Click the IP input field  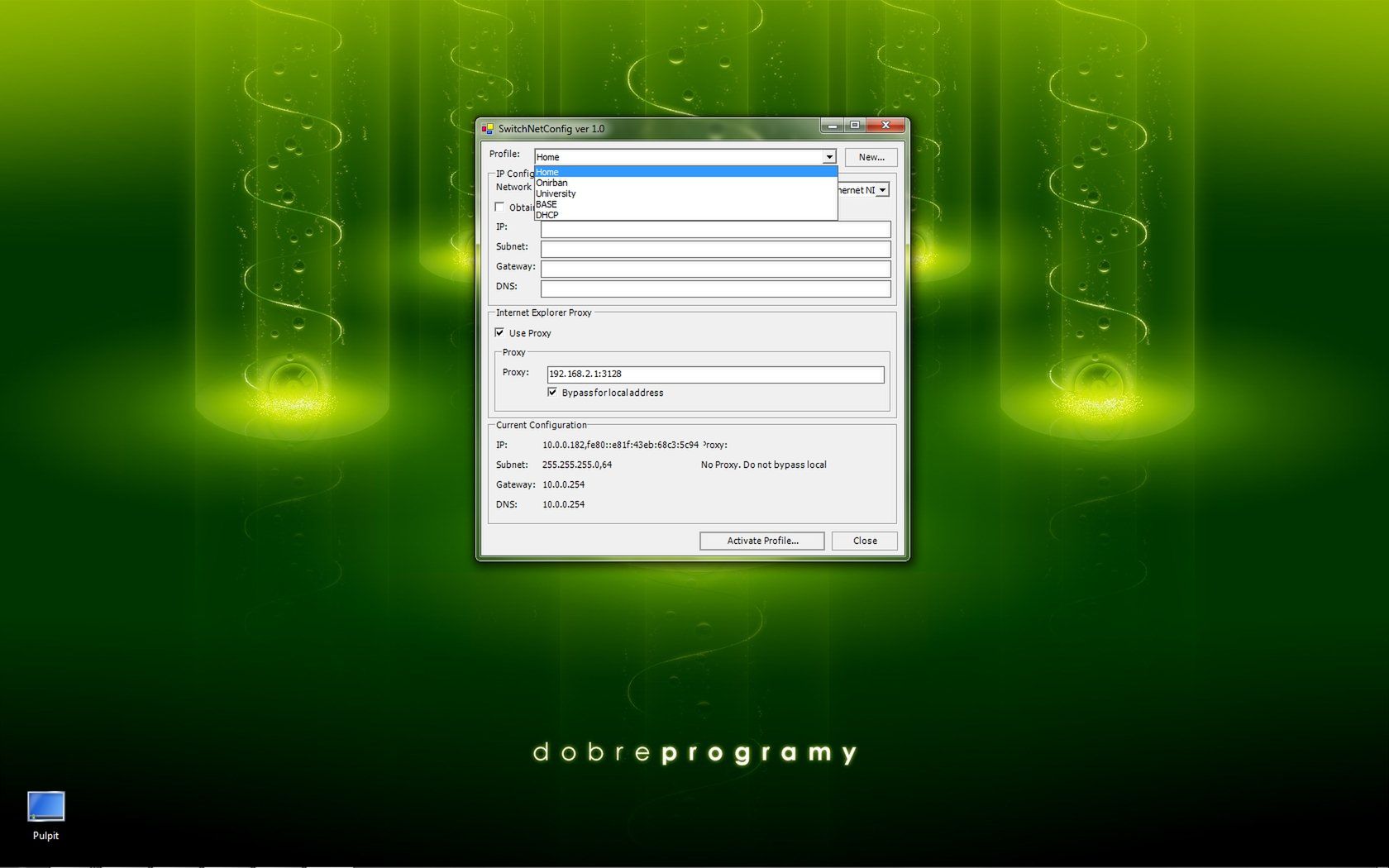click(716, 229)
